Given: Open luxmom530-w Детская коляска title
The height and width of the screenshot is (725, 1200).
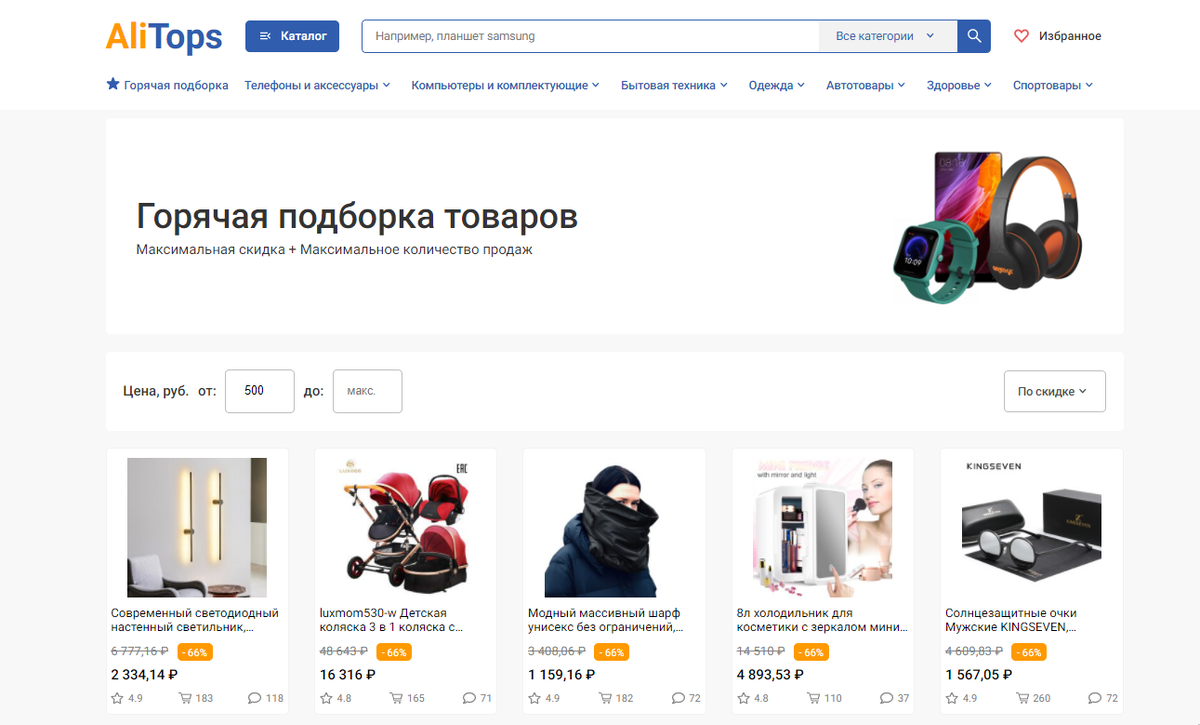Looking at the screenshot, I should point(391,620).
